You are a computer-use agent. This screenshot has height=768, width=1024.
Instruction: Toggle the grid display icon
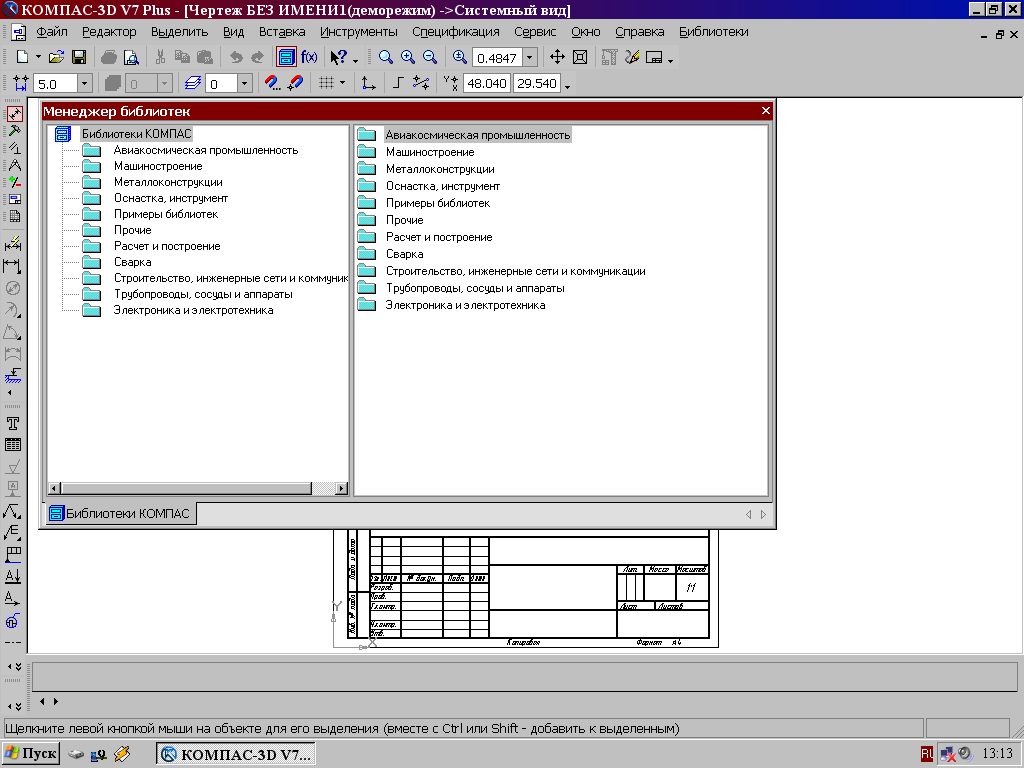[326, 83]
